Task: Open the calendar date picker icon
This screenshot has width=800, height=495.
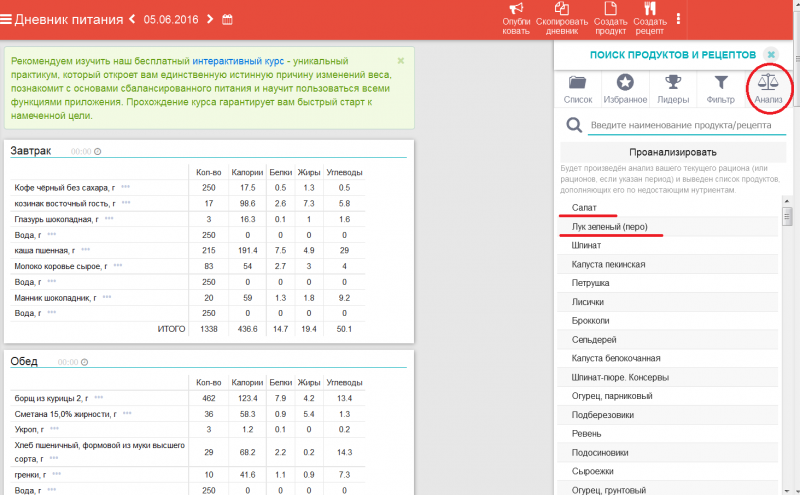Action: point(227,19)
